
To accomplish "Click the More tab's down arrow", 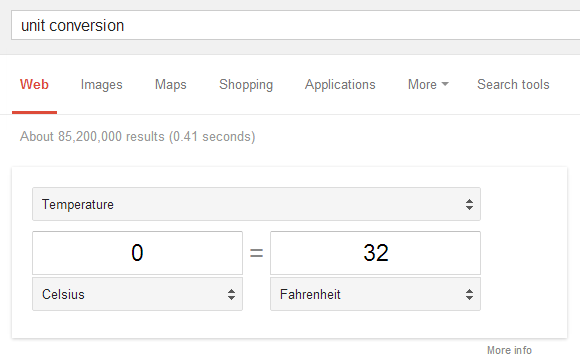I will 445,84.
